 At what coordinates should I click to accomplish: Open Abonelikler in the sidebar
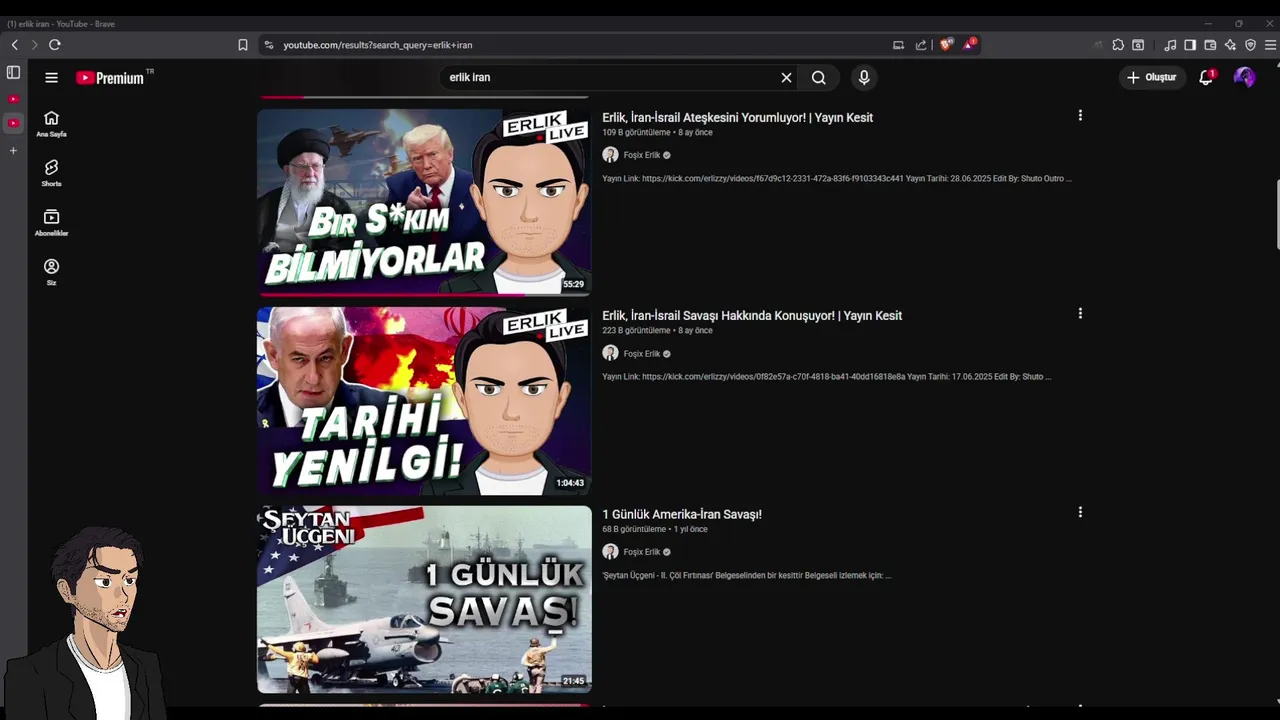pos(51,222)
